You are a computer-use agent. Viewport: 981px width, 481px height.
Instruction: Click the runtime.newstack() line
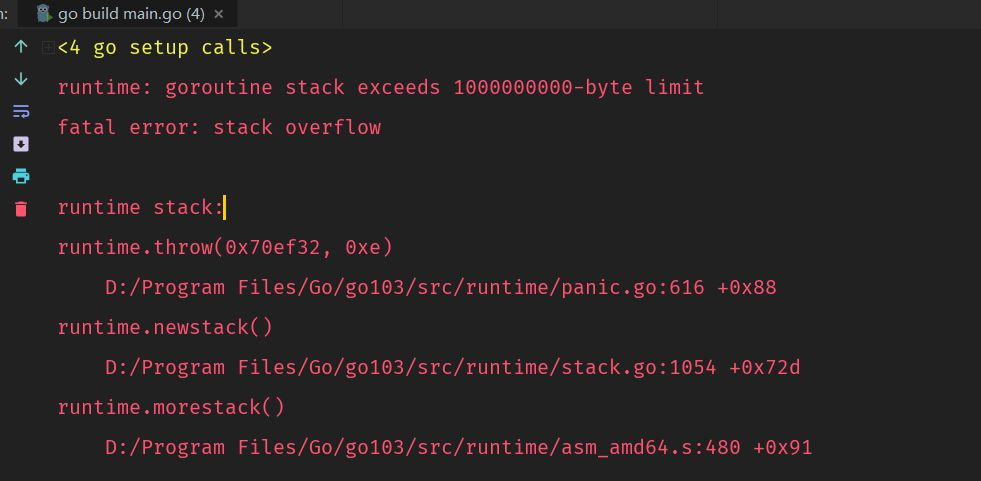click(x=165, y=328)
